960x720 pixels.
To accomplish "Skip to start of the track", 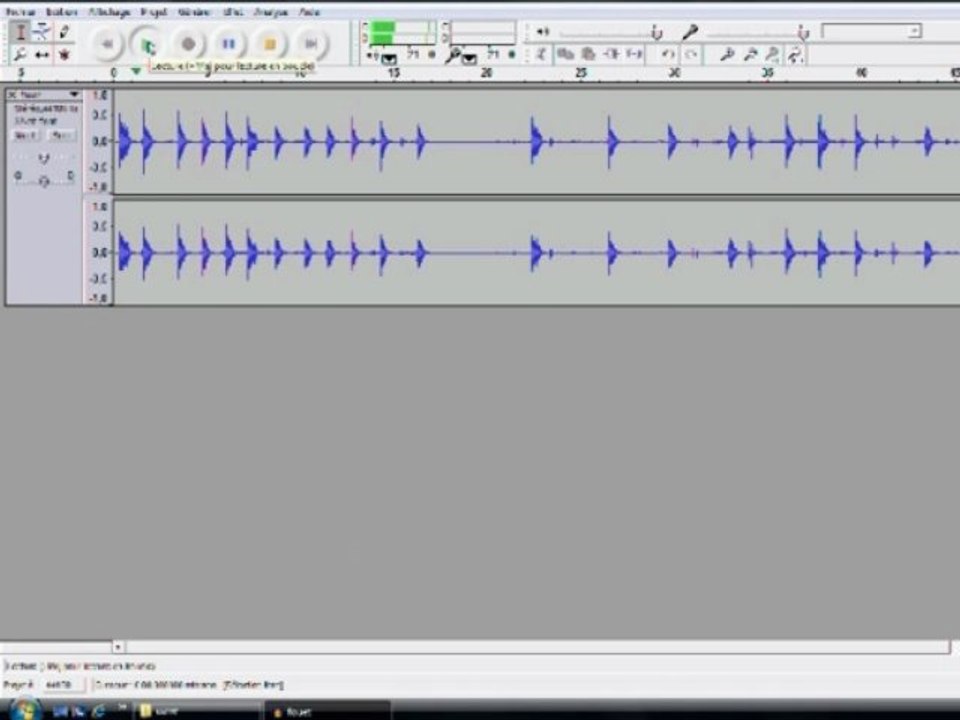I will pos(107,43).
